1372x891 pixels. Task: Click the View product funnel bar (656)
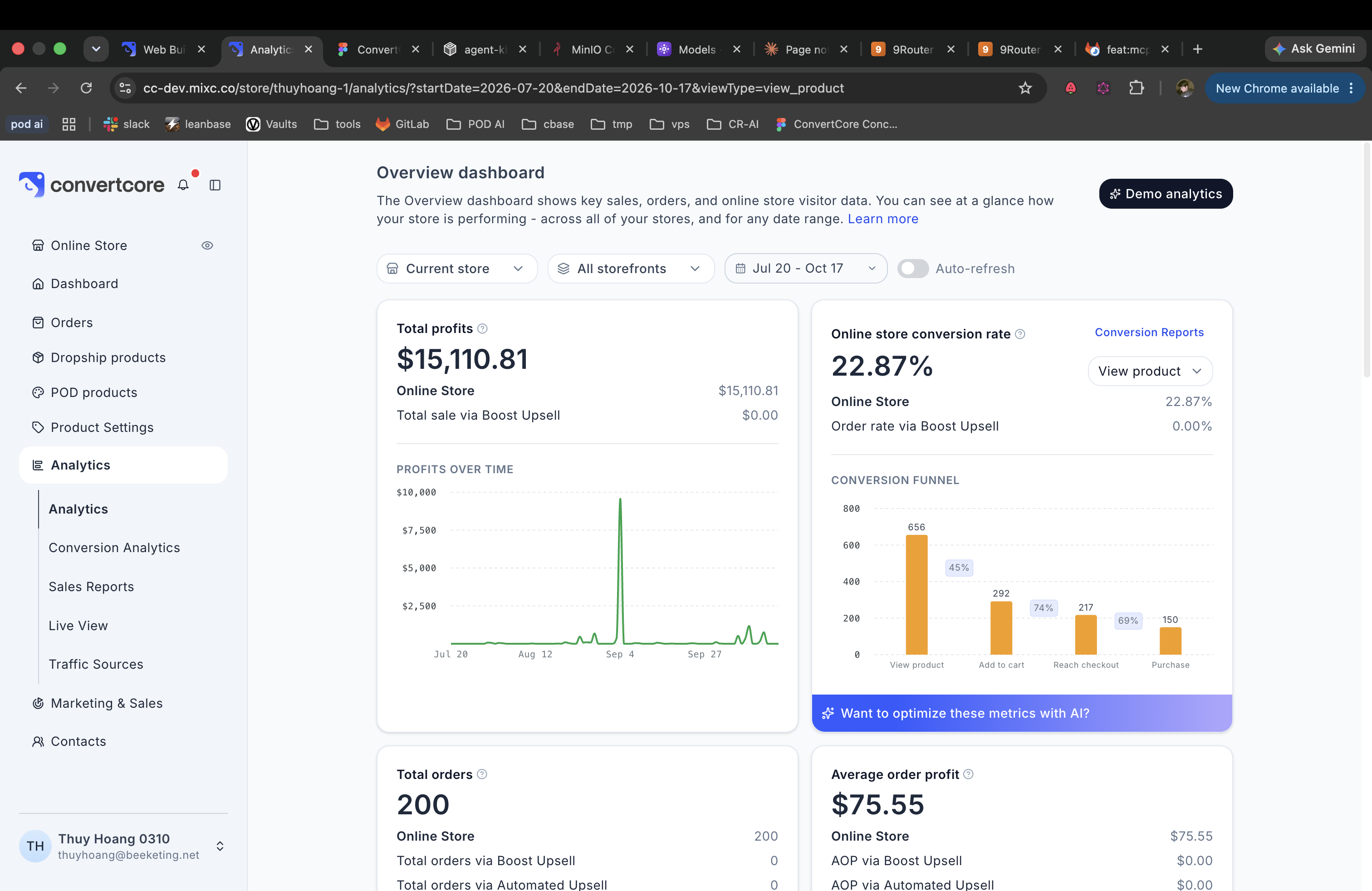click(x=916, y=595)
